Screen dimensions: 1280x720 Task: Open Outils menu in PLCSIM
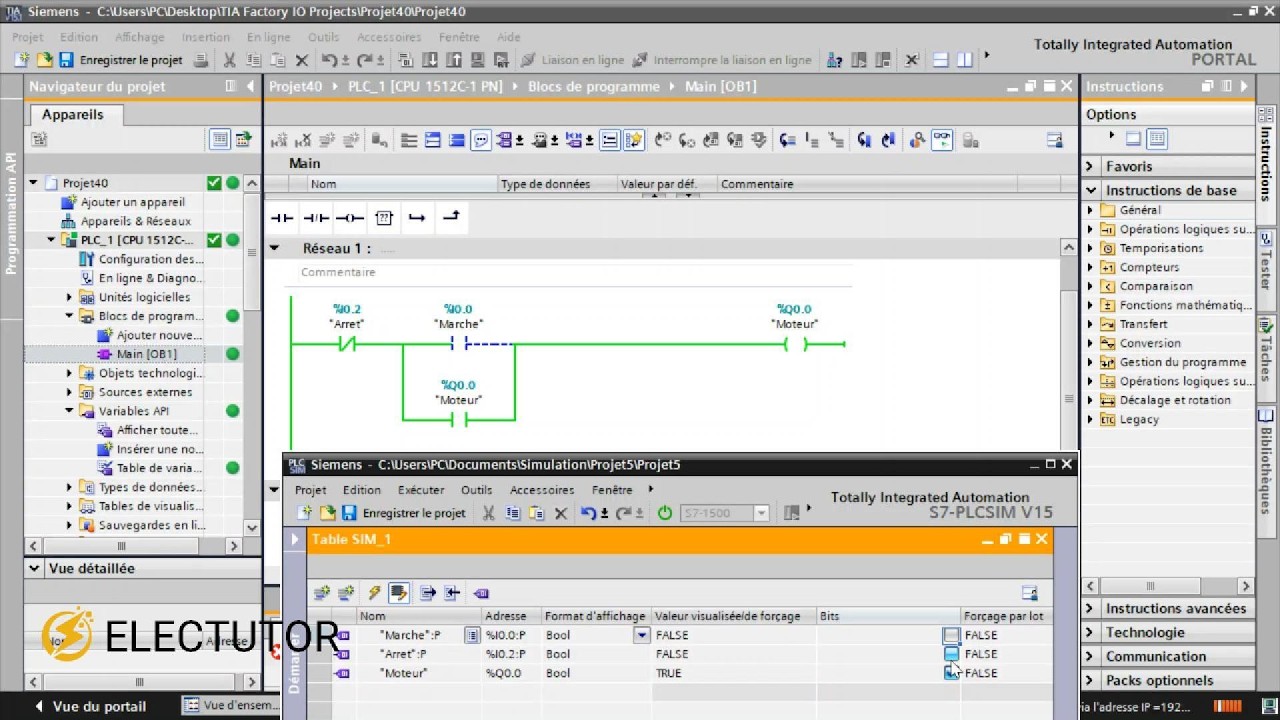pyautogui.click(x=476, y=490)
